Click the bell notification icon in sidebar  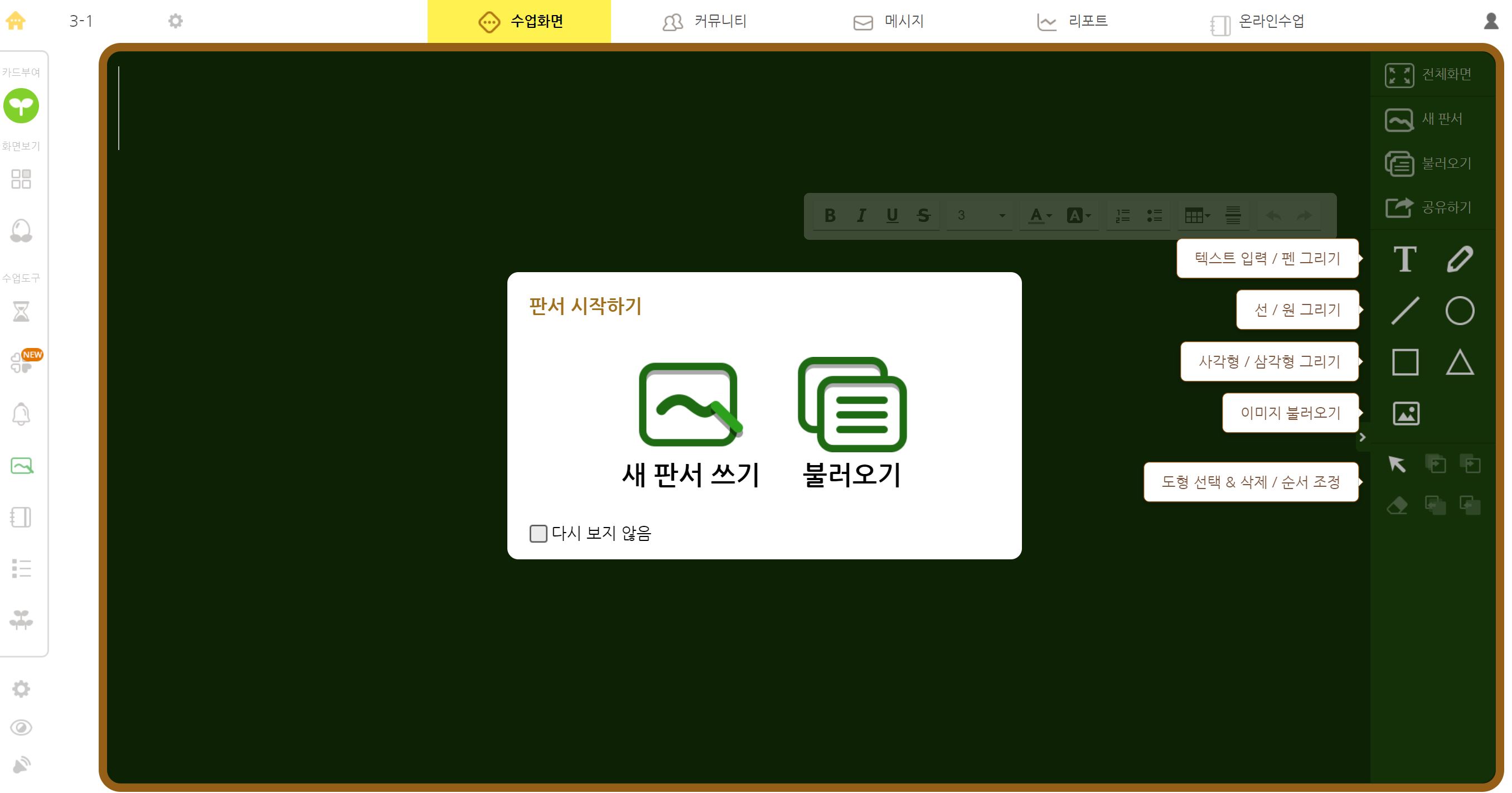21,414
